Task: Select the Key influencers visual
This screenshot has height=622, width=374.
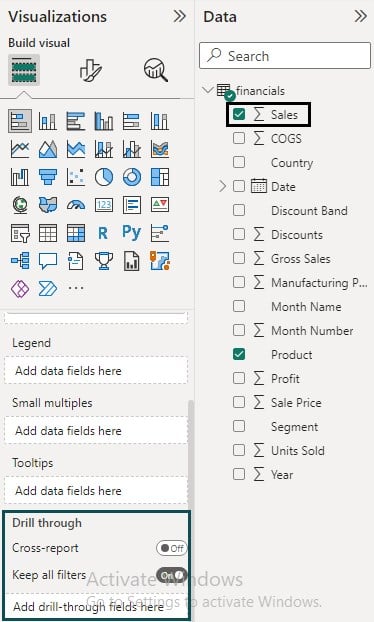Action: click(x=160, y=233)
